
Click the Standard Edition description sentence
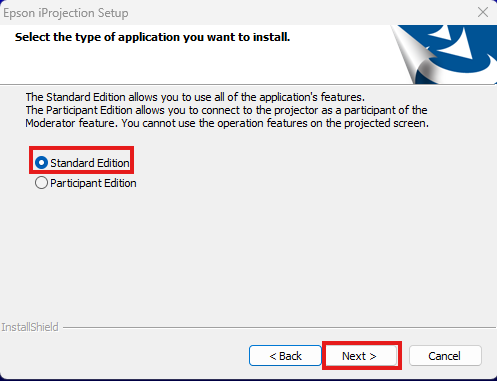[x=195, y=97]
